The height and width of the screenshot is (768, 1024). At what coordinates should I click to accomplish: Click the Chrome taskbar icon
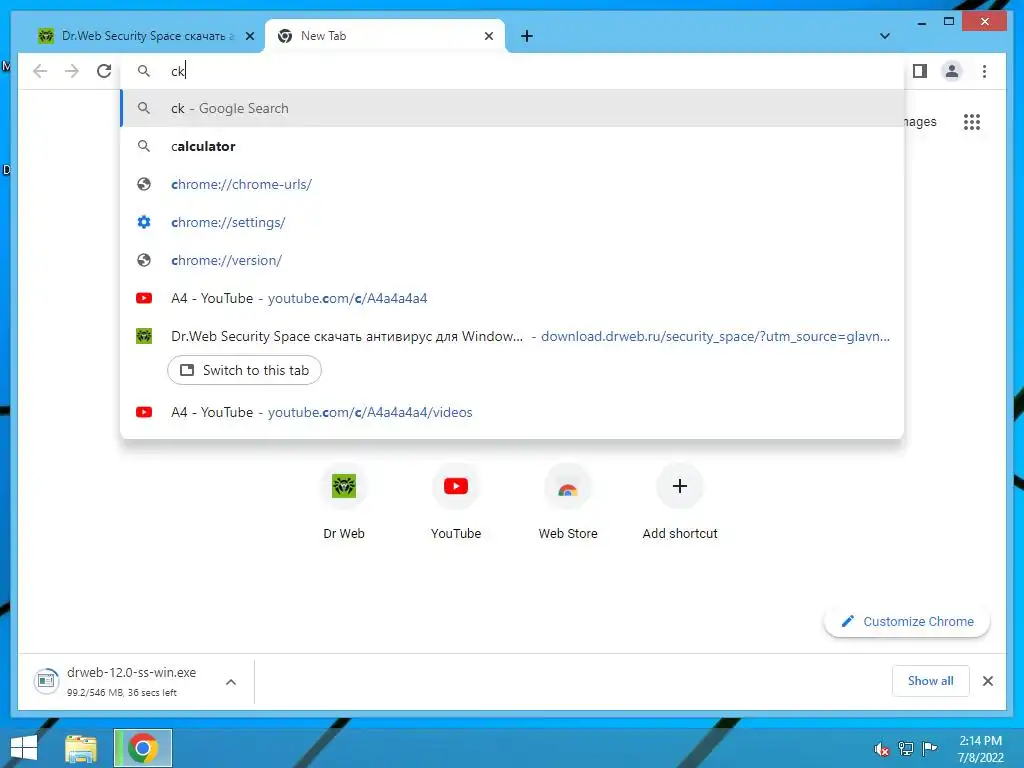[x=143, y=748]
